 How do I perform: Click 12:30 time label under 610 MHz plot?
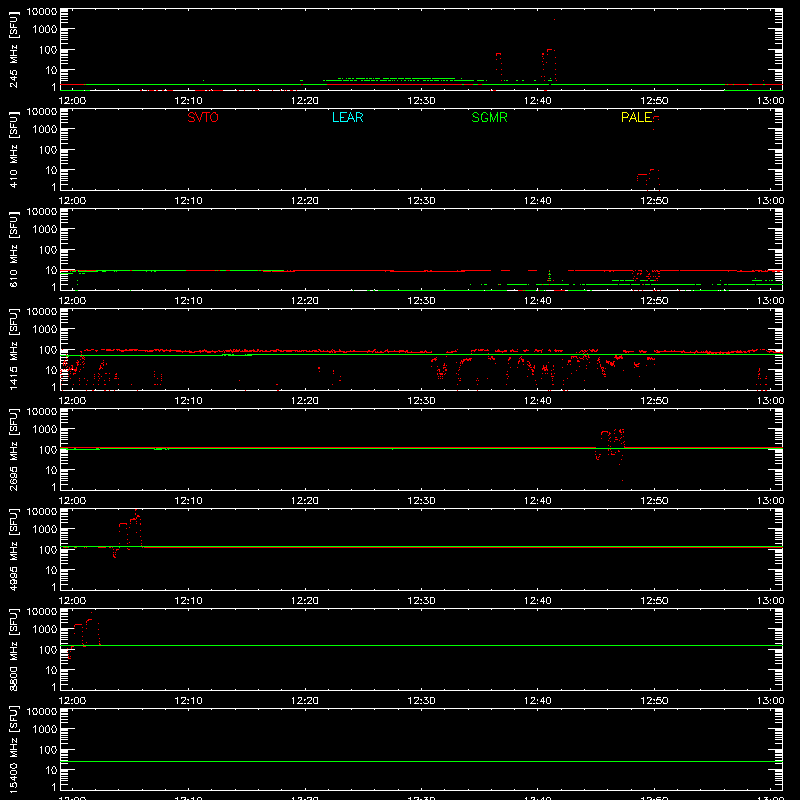[x=421, y=301]
